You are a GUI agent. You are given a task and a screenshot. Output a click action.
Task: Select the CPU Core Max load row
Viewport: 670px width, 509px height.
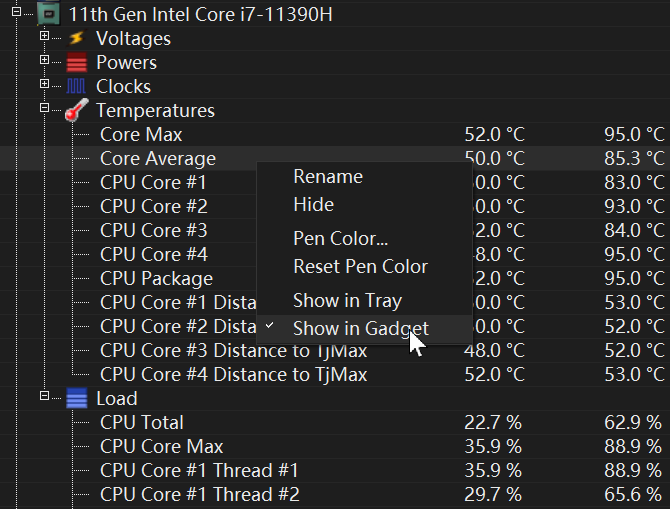coord(335,446)
